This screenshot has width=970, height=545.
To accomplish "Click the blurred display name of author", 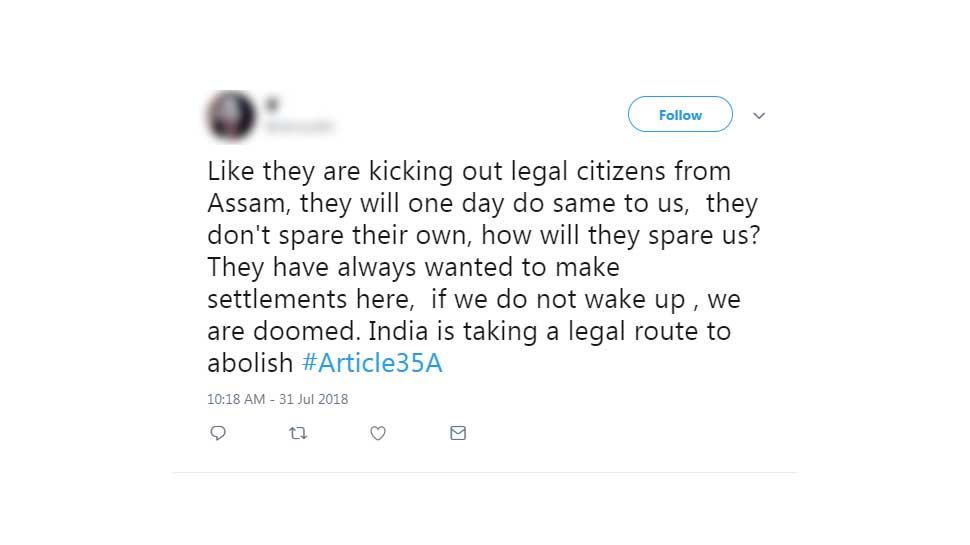I will 272,104.
